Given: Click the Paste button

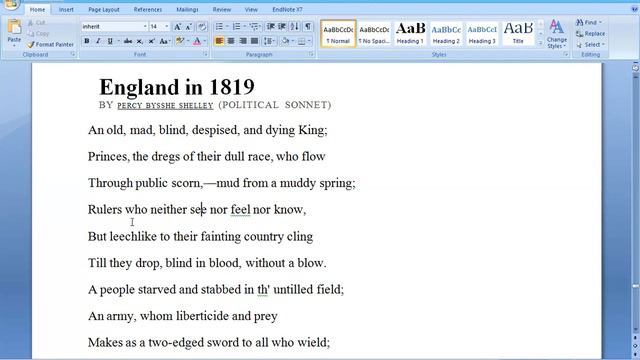Looking at the screenshot, I should tap(14, 33).
